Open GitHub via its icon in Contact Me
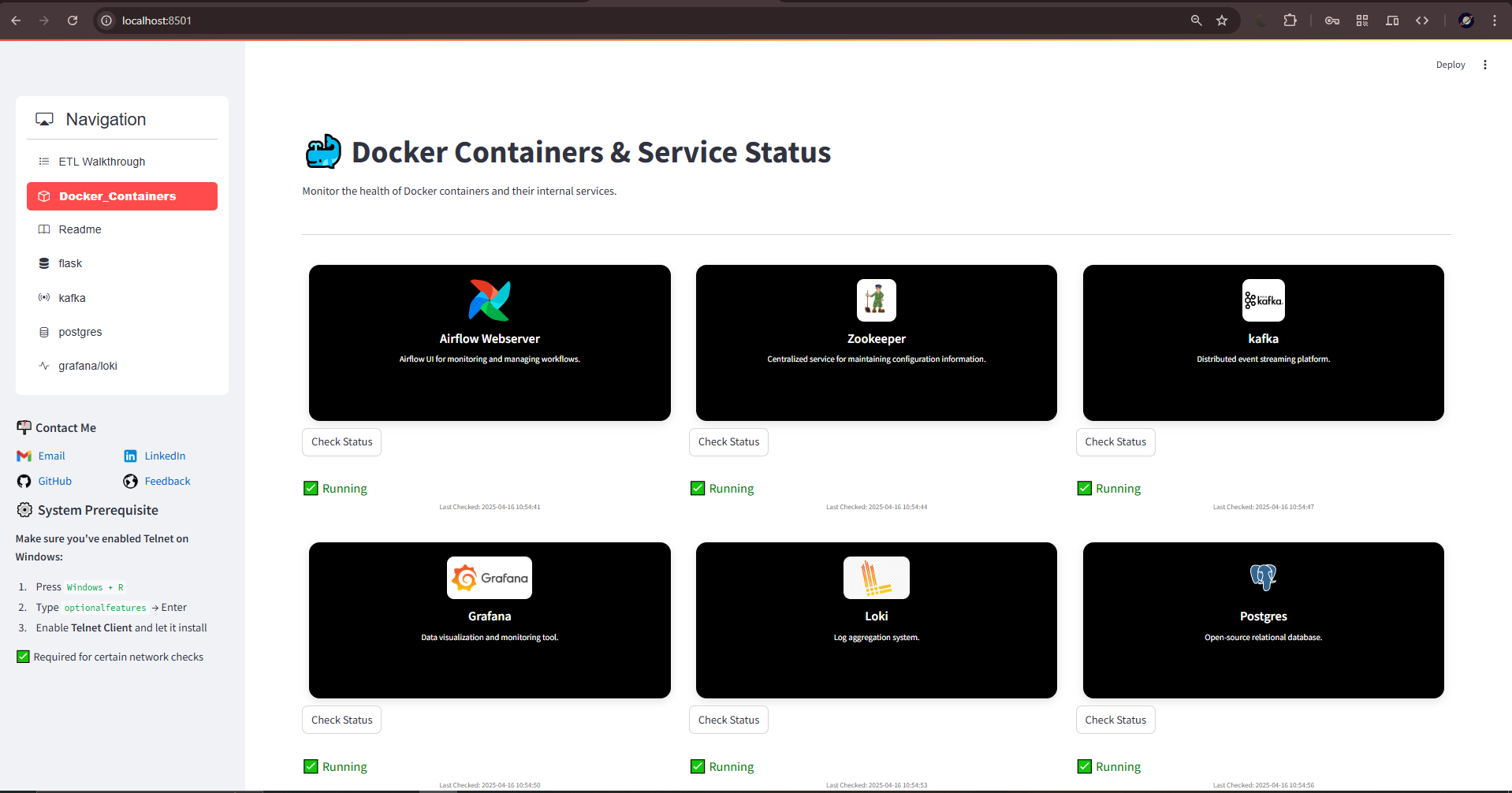The image size is (1512, 793). point(24,481)
